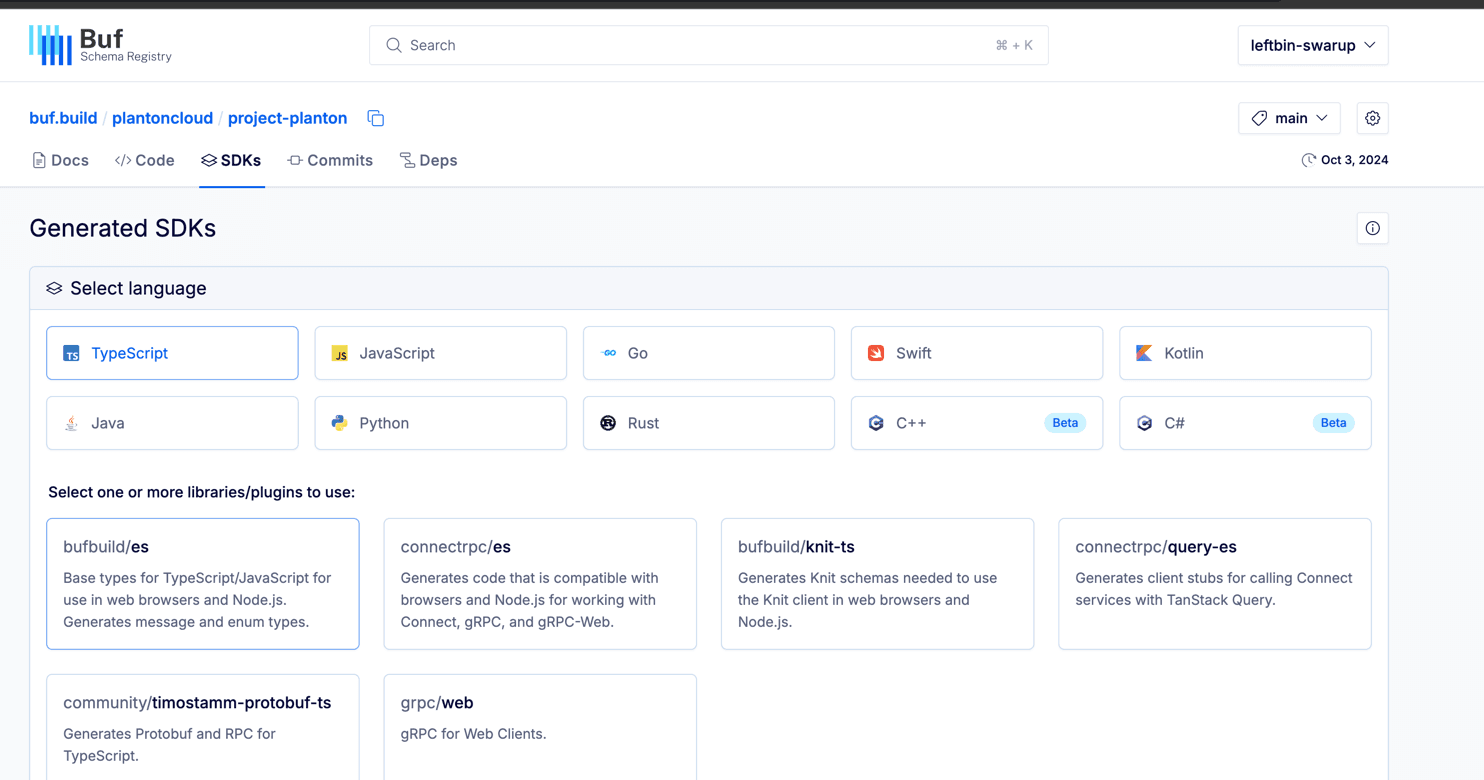Click the TypeScript TS icon
1484x780 pixels.
(x=71, y=353)
